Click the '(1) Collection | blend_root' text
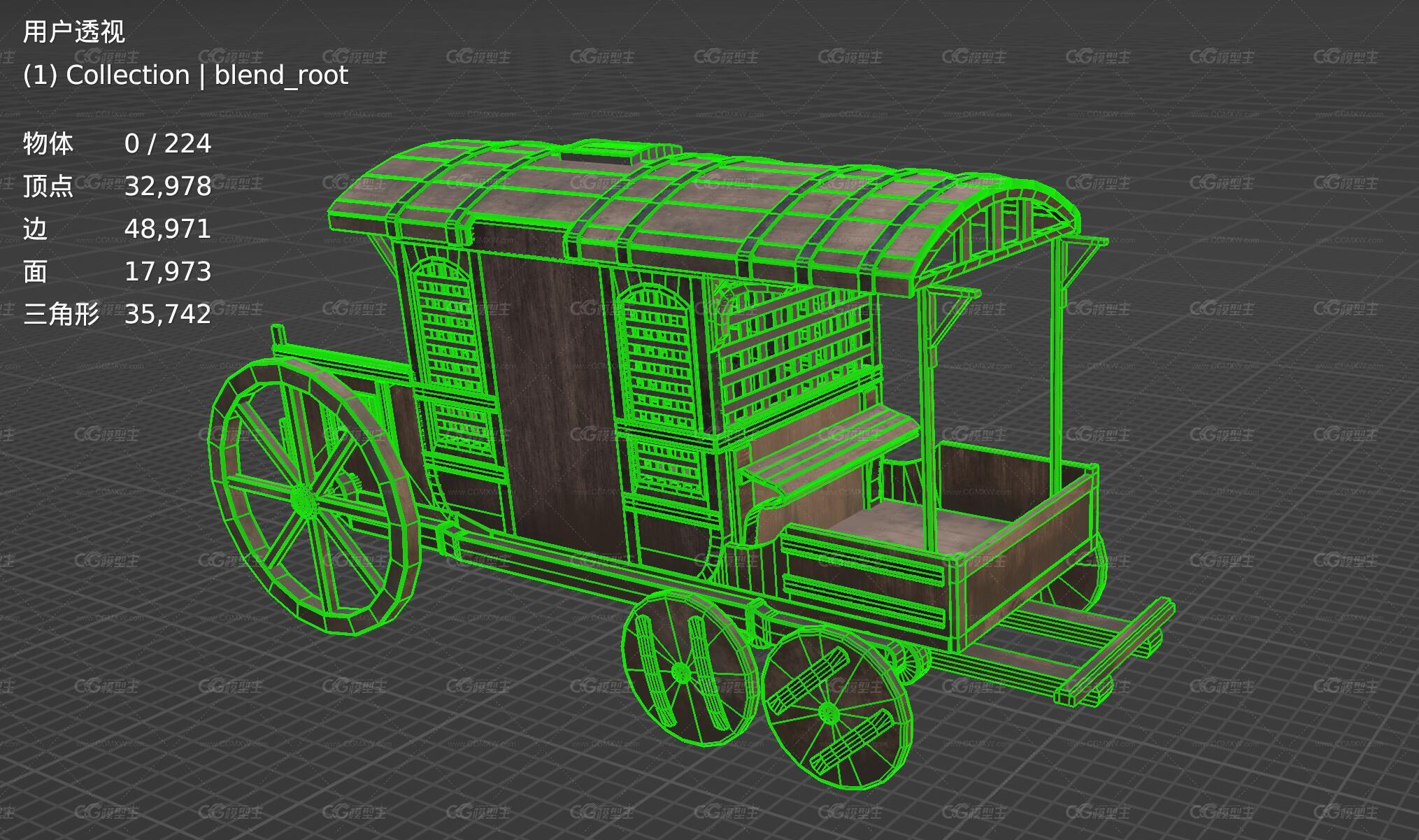The width and height of the screenshot is (1419, 840). [x=185, y=76]
